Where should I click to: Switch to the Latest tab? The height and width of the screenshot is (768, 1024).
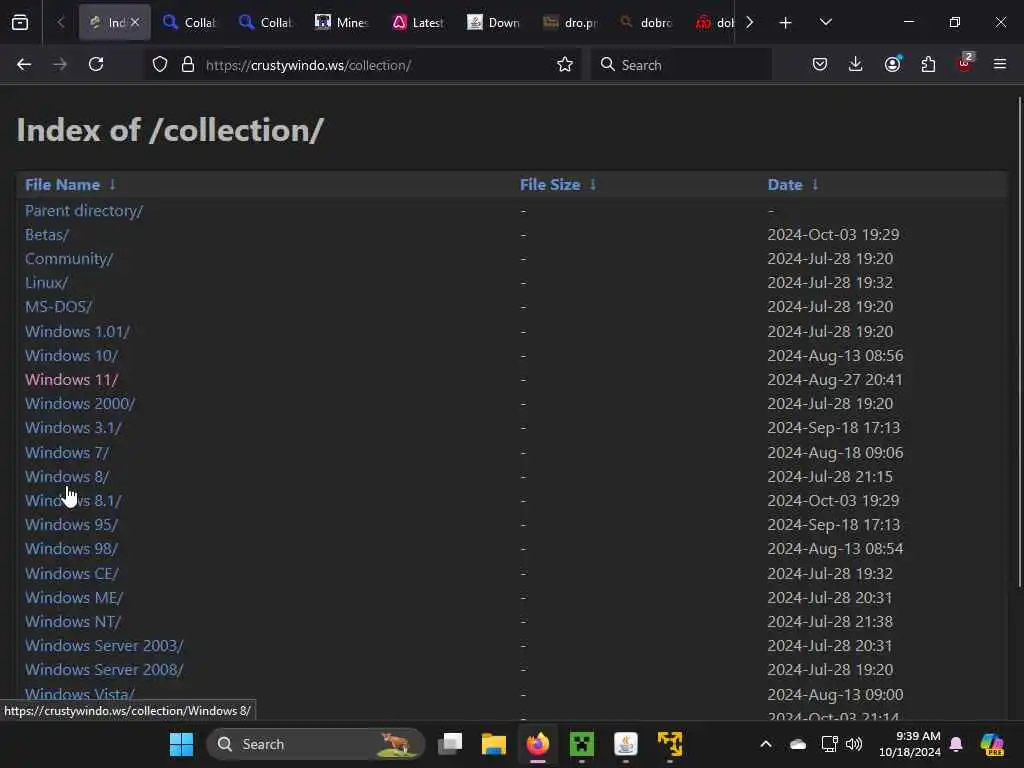coord(418,23)
